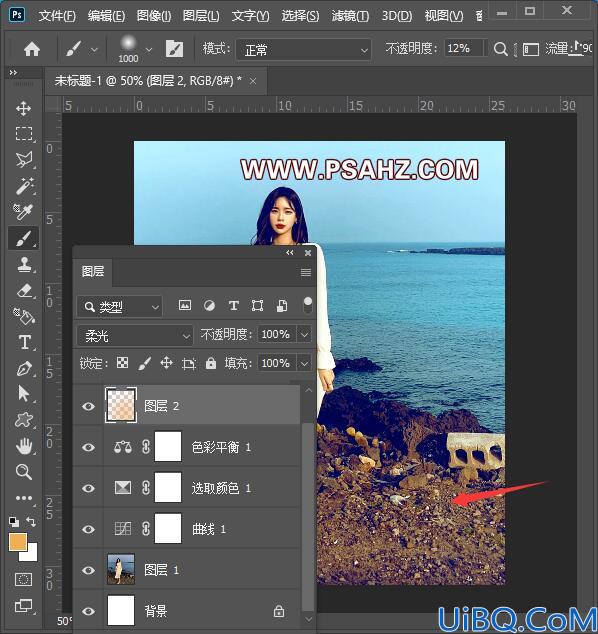Image resolution: width=598 pixels, height=634 pixels.
Task: Select the Paint Bucket tool
Action: pos(23,316)
